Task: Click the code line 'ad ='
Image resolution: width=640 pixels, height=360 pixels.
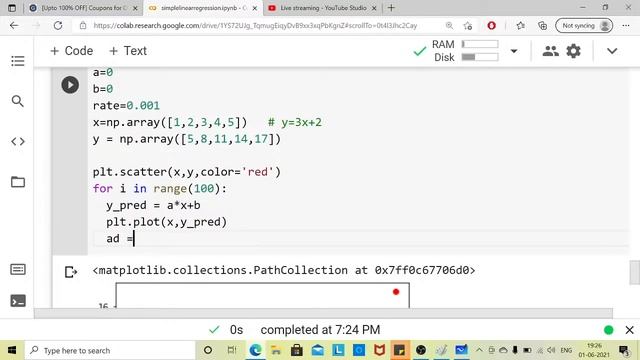Action: 120,238
